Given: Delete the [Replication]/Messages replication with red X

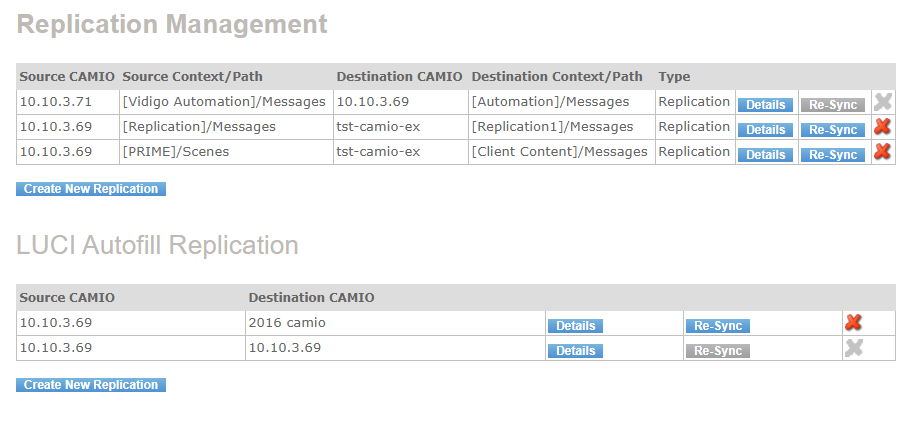Looking at the screenshot, I should [882, 127].
